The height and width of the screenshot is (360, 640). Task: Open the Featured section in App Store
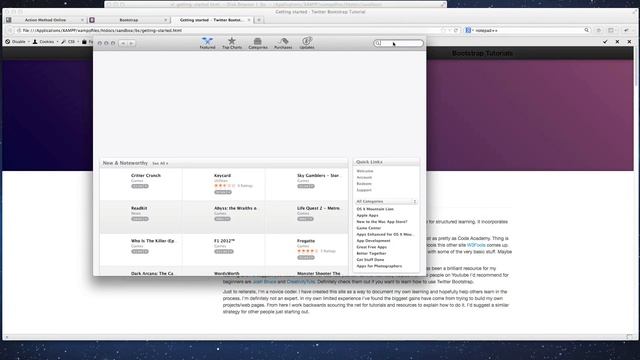click(x=207, y=43)
